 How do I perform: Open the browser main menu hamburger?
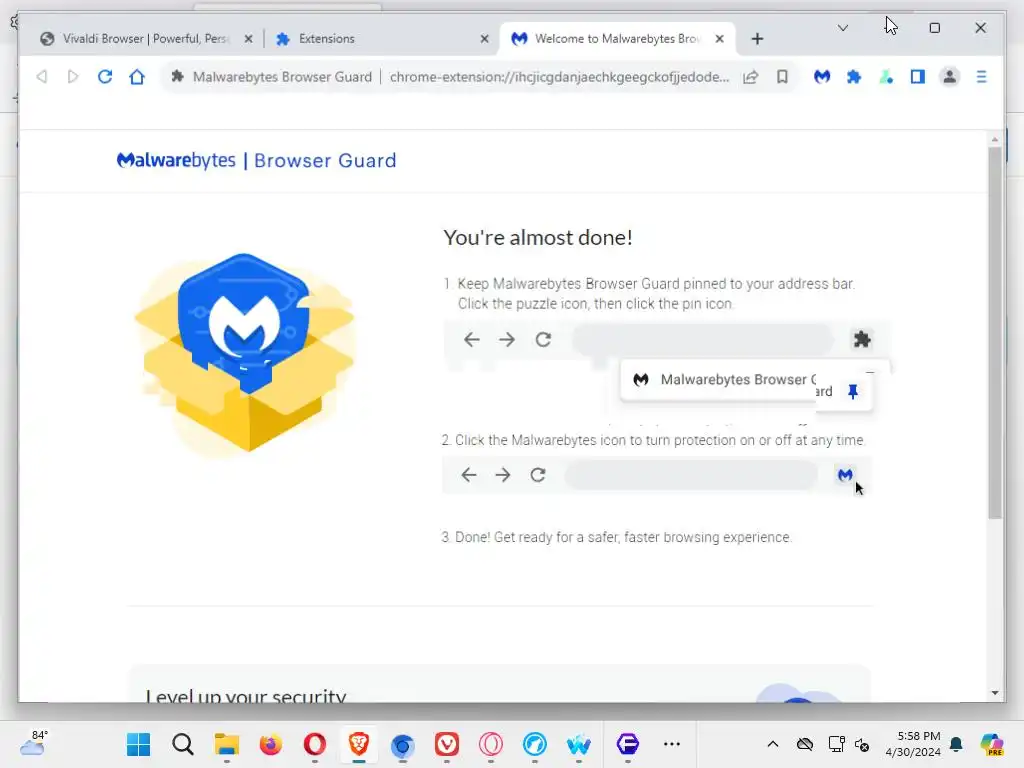point(981,77)
